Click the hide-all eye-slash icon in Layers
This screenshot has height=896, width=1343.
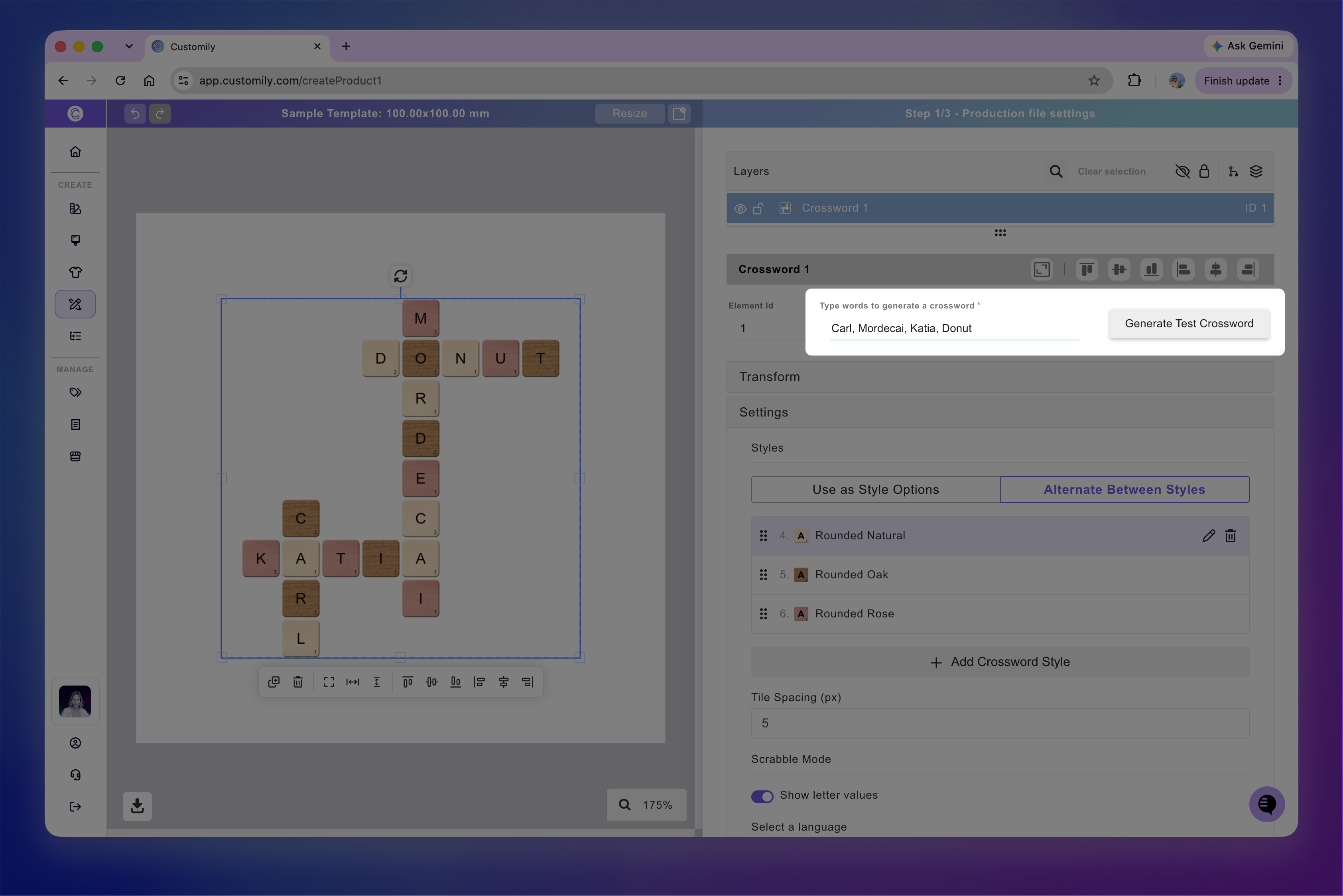point(1182,171)
